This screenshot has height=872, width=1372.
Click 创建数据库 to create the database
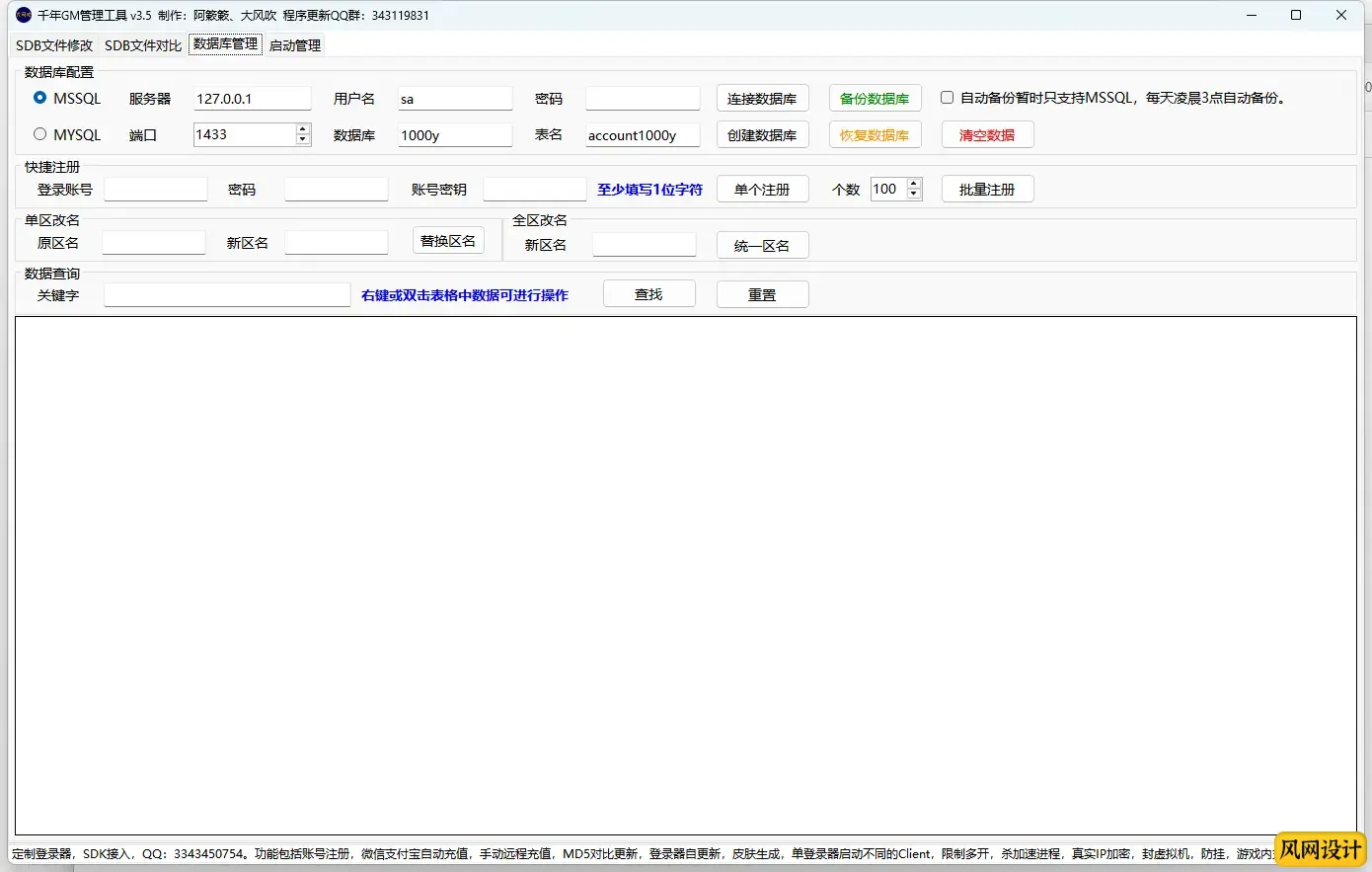point(762,135)
